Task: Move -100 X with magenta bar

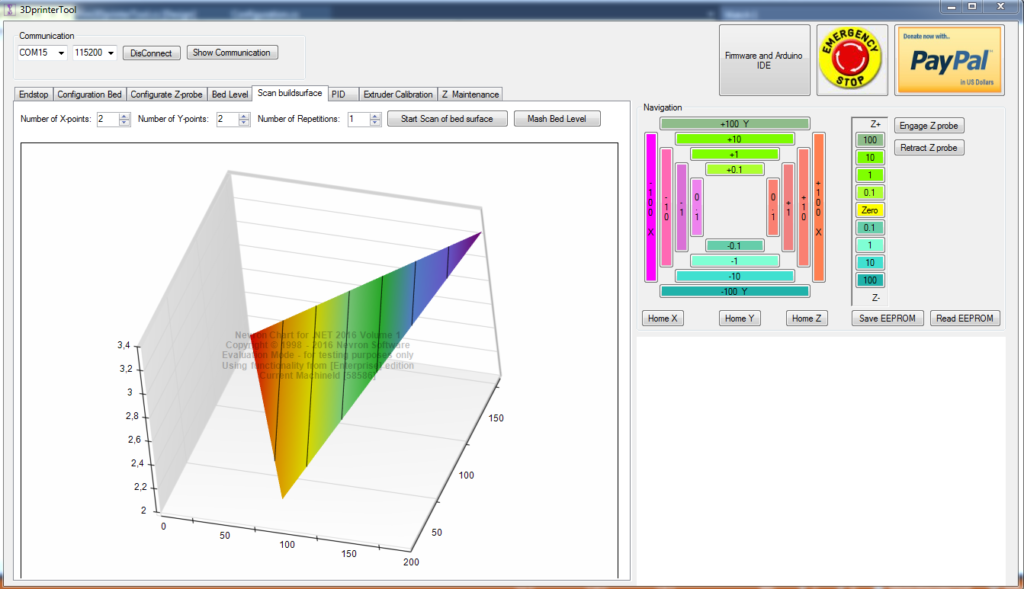Action: (651, 208)
